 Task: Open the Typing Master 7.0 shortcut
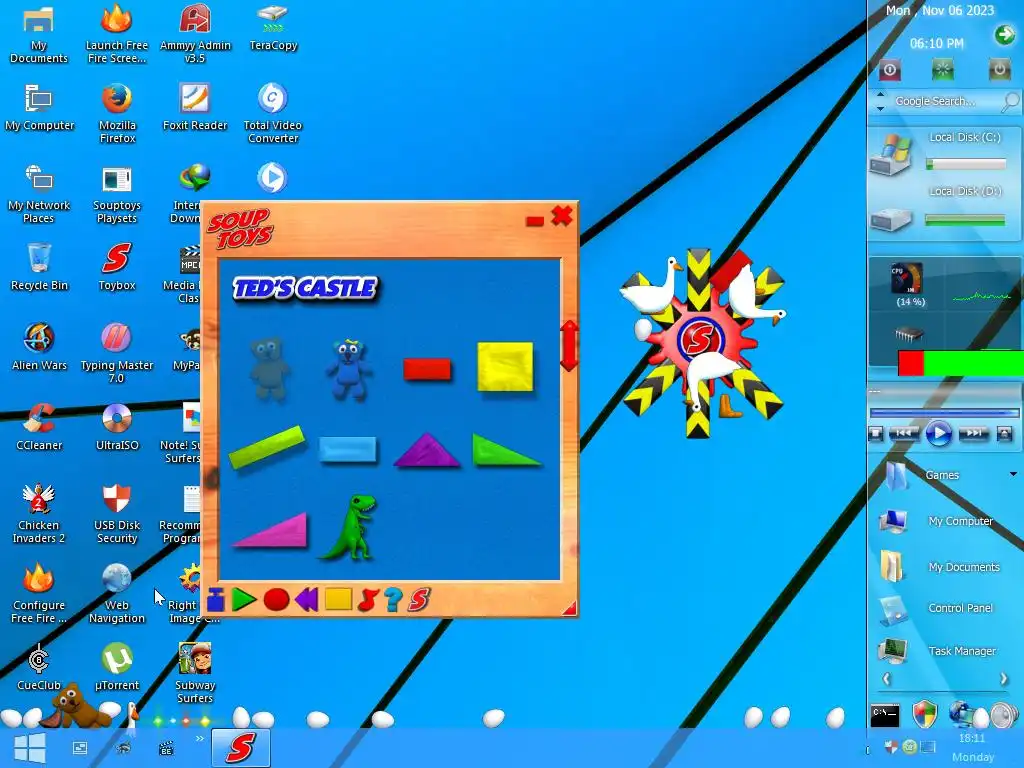(x=117, y=353)
